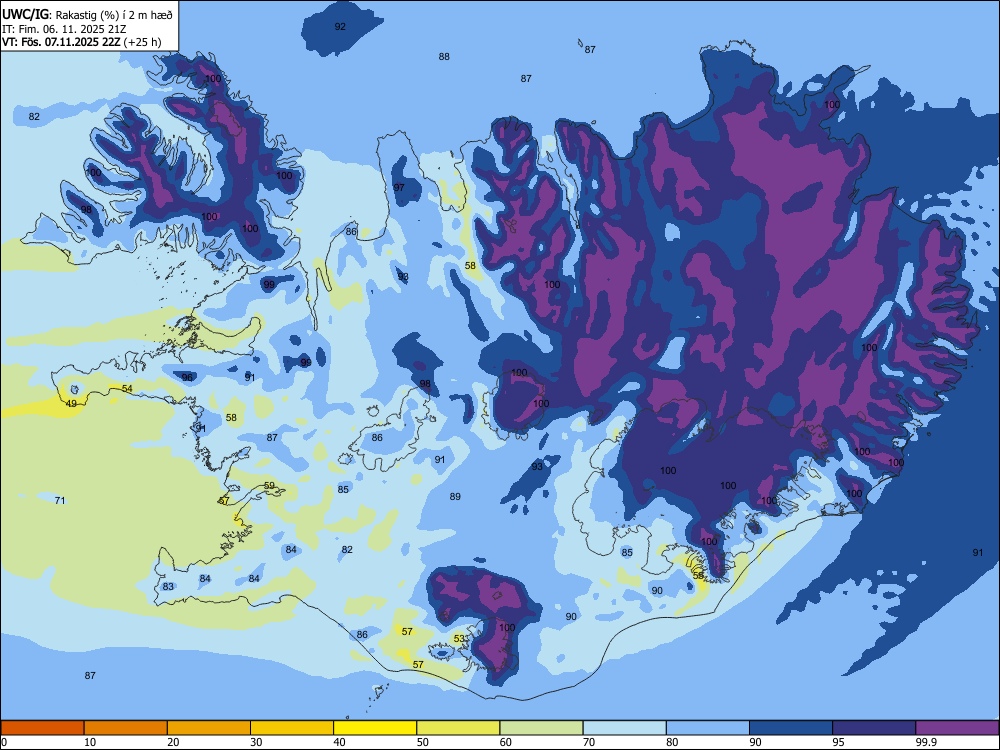This screenshot has height=750, width=1000.
Task: Select the 'Rakastig (%) í 2 m hæð' text
Action: (x=114, y=15)
